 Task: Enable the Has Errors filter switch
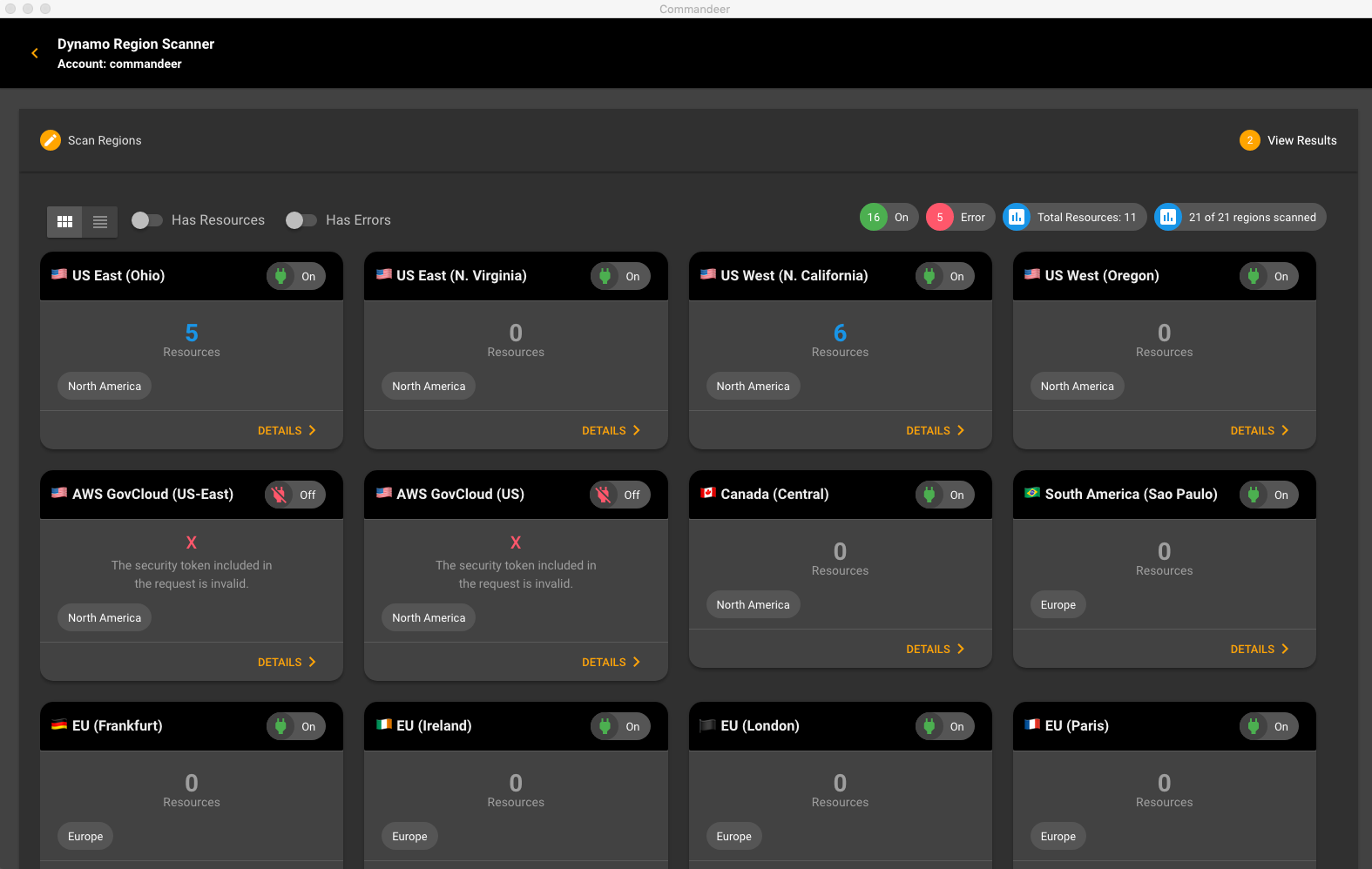coord(301,220)
